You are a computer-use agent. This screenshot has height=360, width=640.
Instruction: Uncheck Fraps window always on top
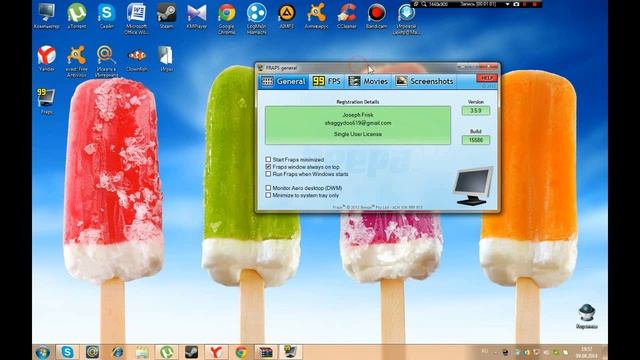(268, 167)
